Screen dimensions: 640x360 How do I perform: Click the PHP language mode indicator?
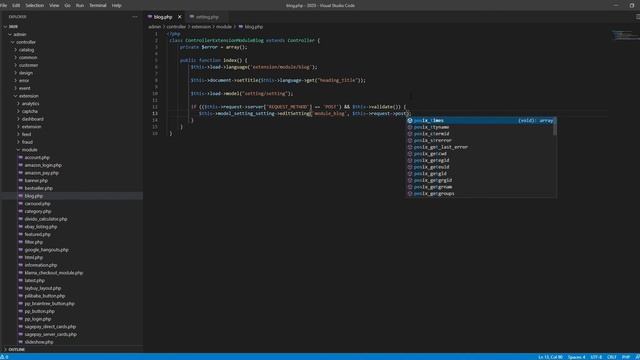[626, 357]
